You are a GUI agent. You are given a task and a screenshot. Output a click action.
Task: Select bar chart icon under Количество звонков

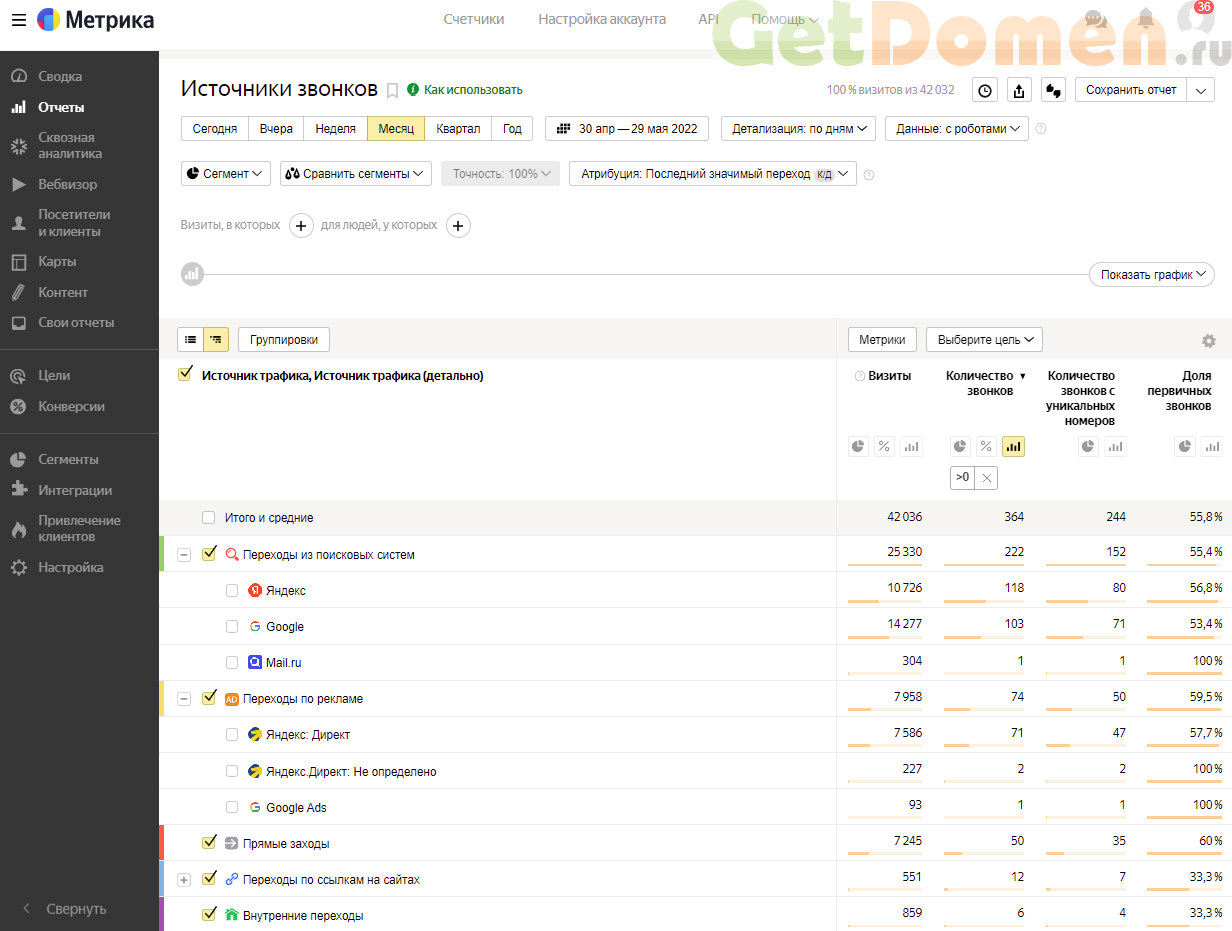pos(1013,446)
